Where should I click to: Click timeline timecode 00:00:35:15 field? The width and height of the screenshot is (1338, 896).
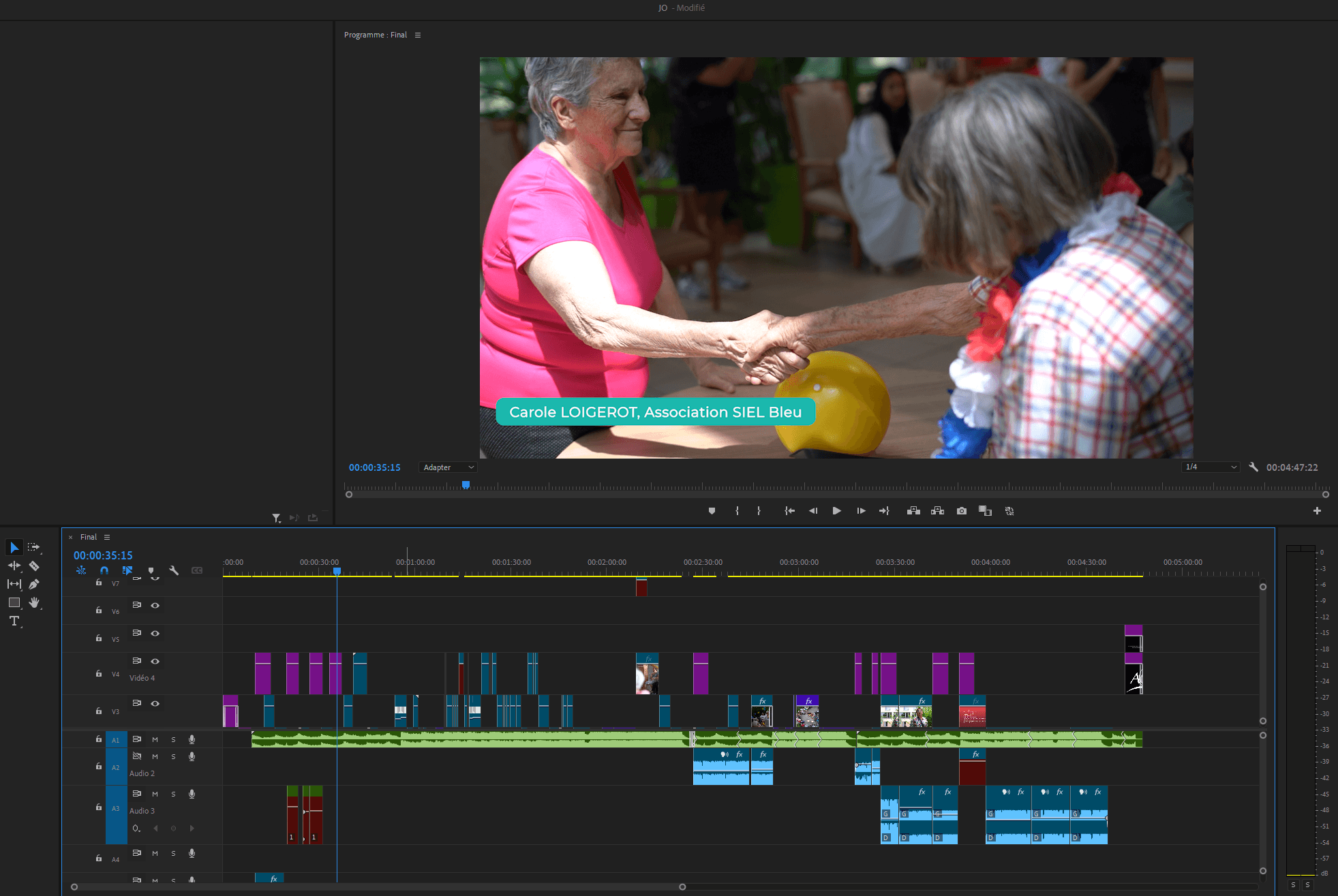click(x=103, y=555)
